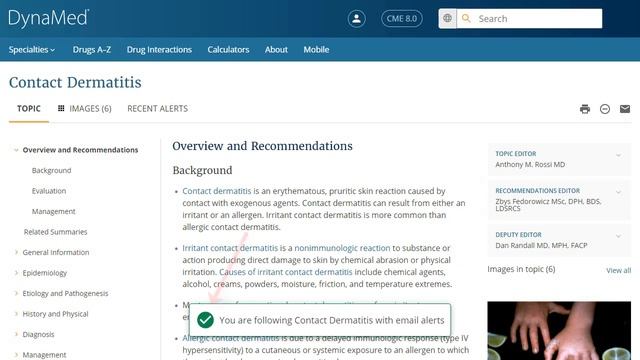Click Dan Randall MD, MPH, FACP name
The height and width of the screenshot is (360, 640).
click(541, 245)
